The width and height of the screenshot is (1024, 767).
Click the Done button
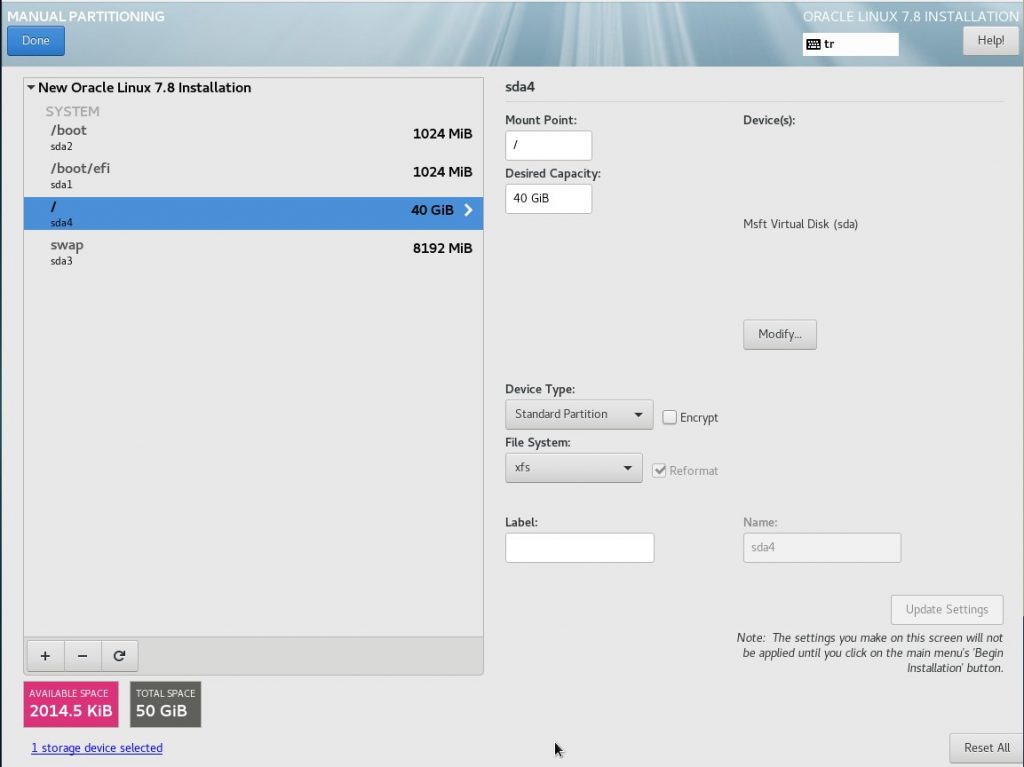pos(36,41)
